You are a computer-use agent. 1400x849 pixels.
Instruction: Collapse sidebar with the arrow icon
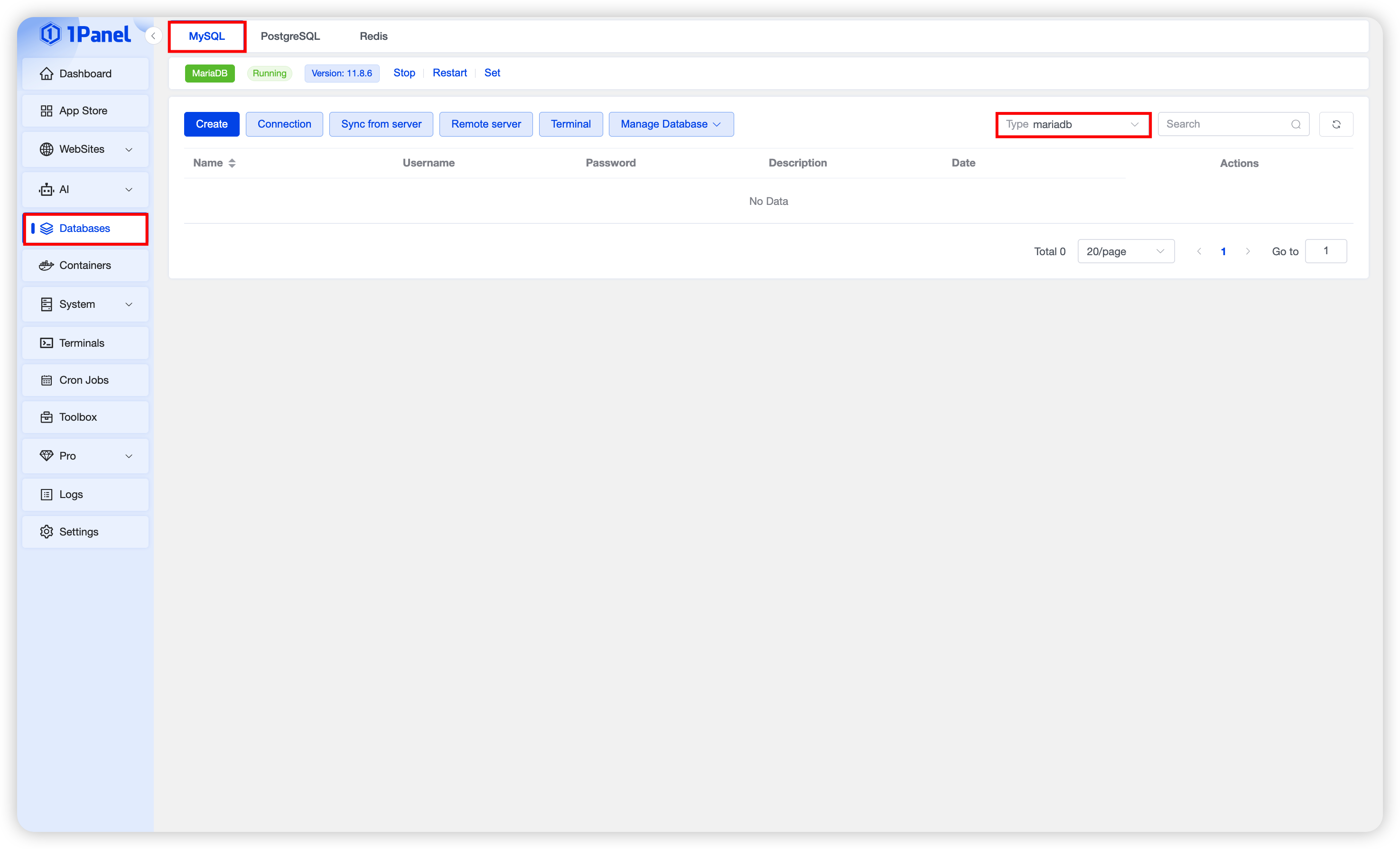[x=153, y=36]
